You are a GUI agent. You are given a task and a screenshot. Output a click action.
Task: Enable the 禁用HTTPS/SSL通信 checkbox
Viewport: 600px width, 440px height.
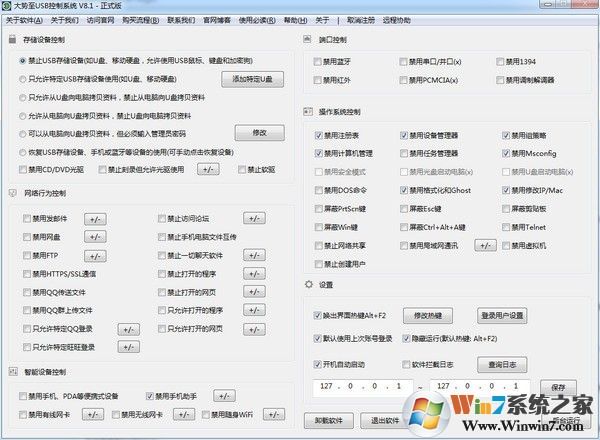pyautogui.click(x=27, y=274)
